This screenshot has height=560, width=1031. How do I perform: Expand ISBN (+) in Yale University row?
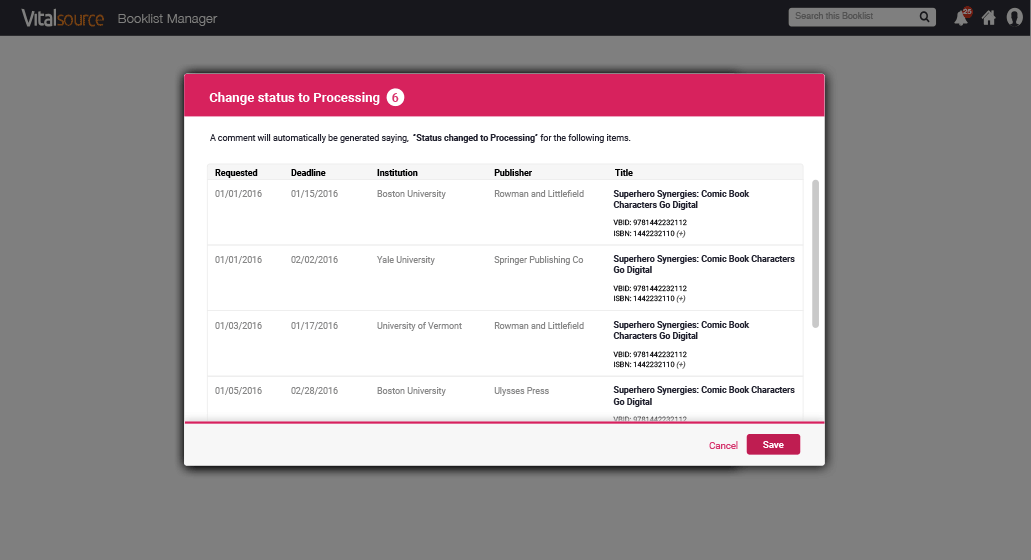point(681,299)
